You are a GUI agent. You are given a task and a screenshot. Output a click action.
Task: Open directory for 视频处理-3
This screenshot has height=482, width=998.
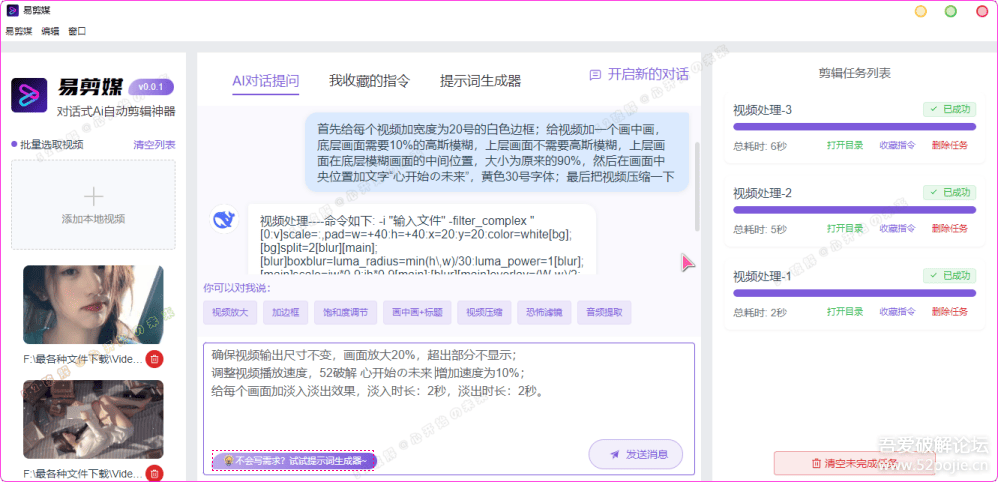[845, 145]
